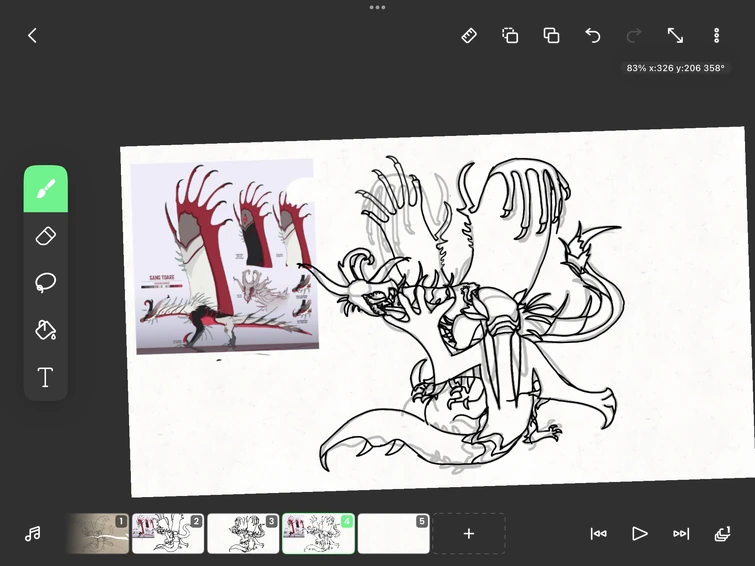The width and height of the screenshot is (755, 566).
Task: Click the copy frame icon
Action: point(510,35)
